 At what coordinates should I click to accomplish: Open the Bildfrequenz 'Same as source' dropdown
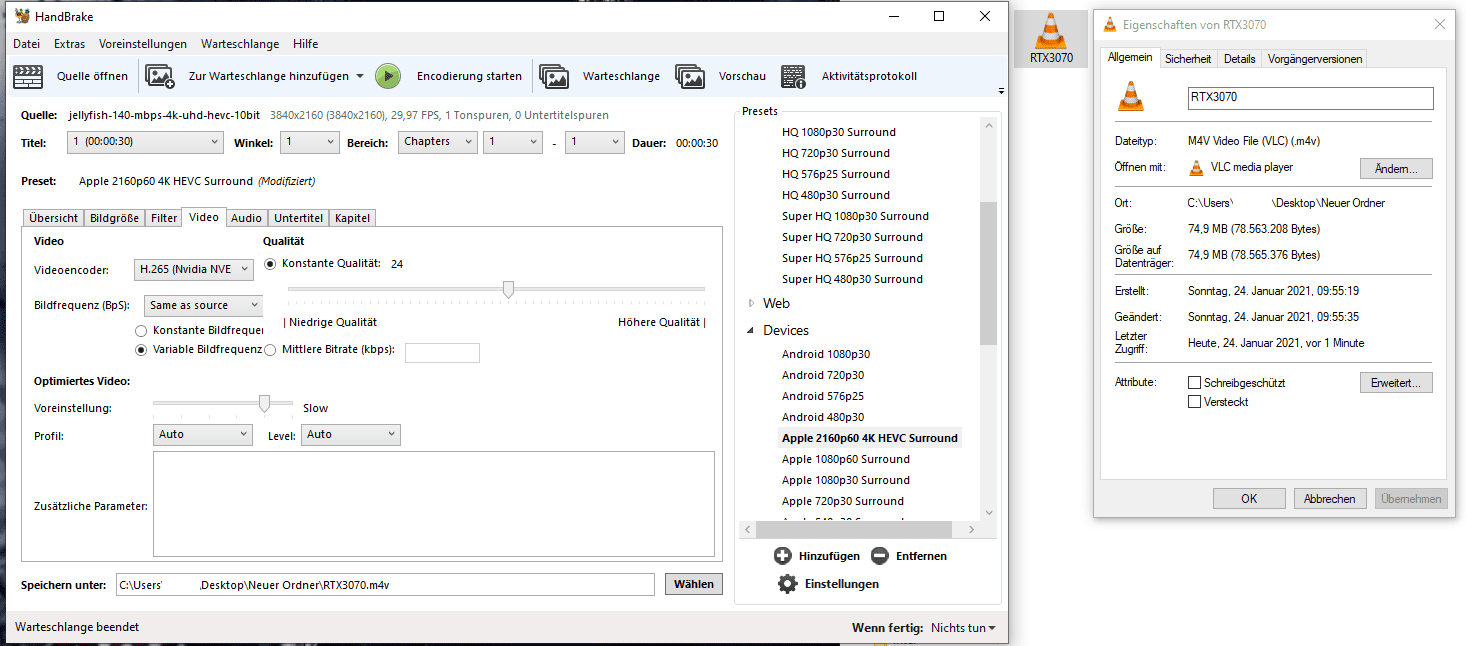[203, 305]
